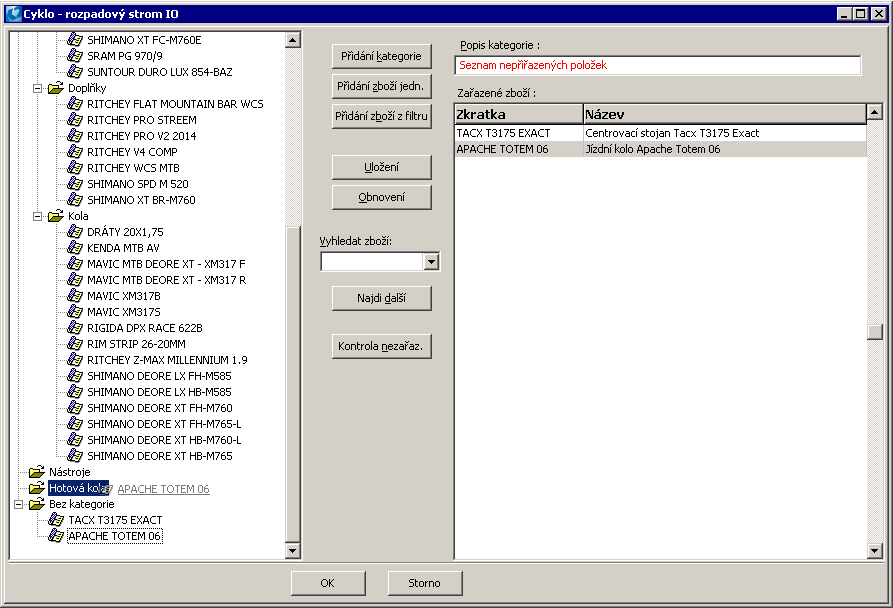Viewport: 893px width, 608px height.
Task: Click the item icon beside SHIMANO DEORE LX FH-M585
Action: (x=75, y=376)
